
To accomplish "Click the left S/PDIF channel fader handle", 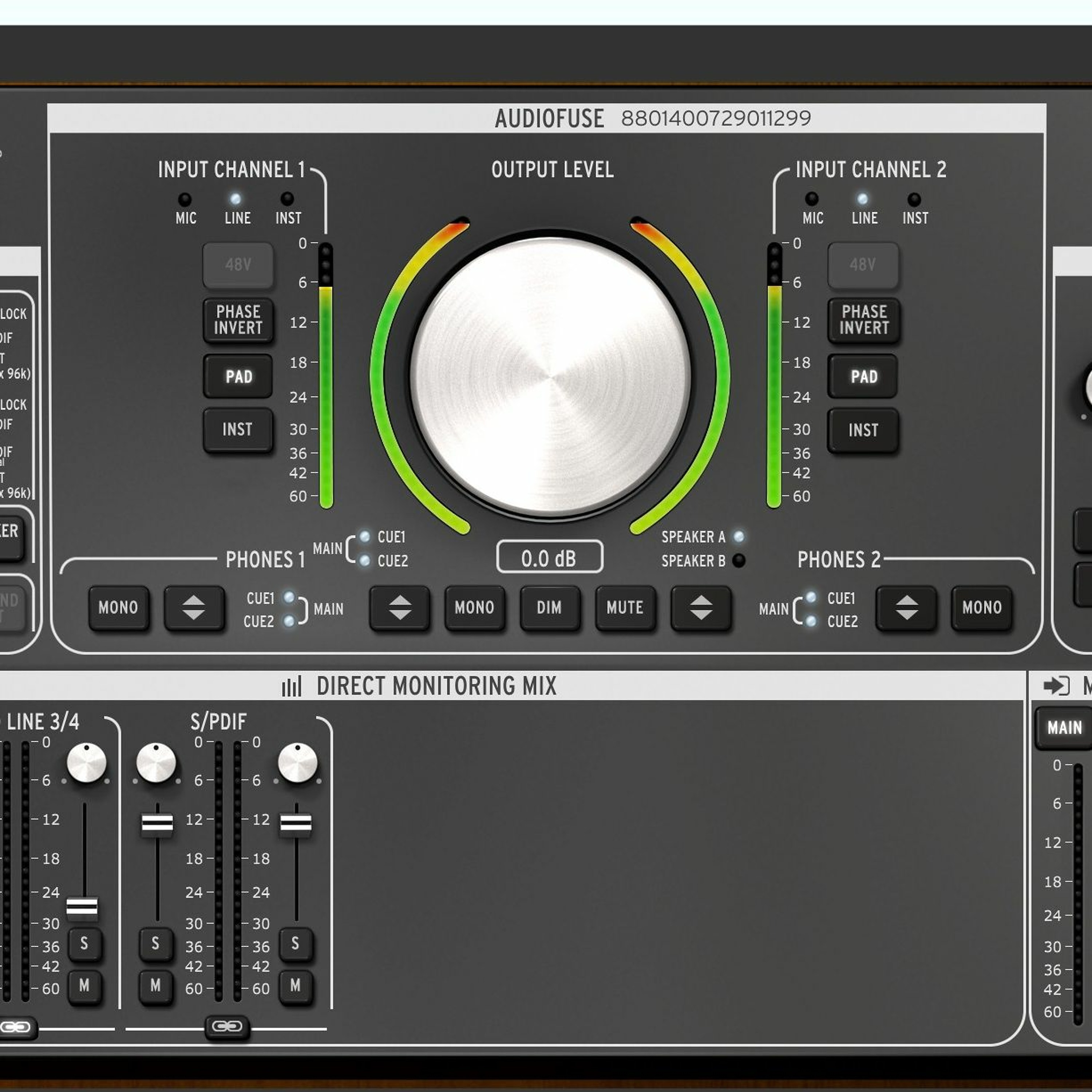I will [157, 825].
